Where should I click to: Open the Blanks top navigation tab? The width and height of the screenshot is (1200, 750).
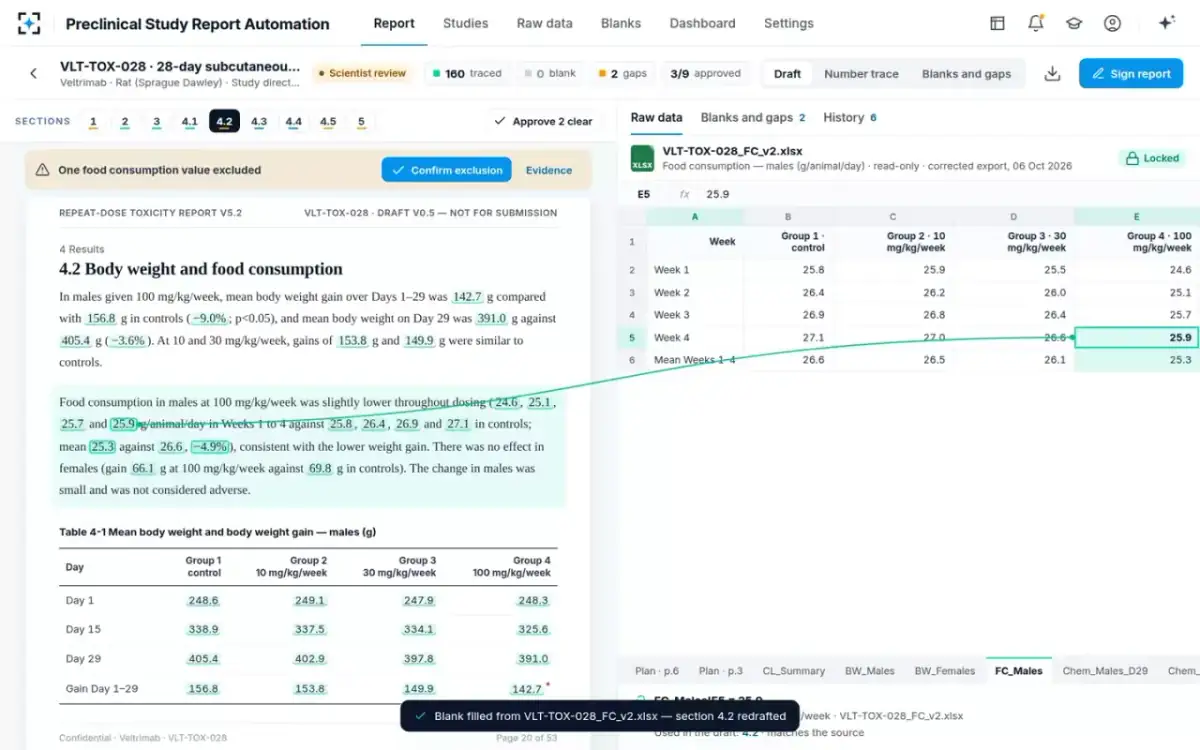[621, 23]
